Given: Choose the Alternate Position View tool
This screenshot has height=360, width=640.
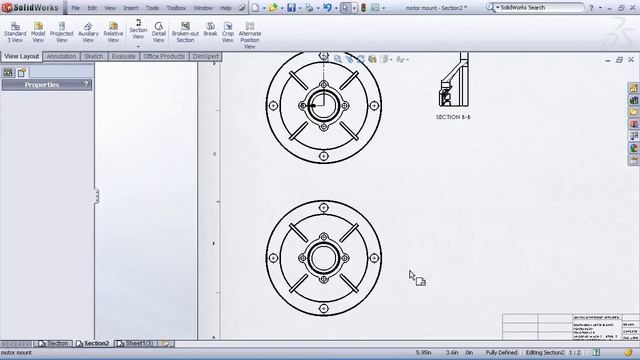Looking at the screenshot, I should pyautogui.click(x=250, y=36).
